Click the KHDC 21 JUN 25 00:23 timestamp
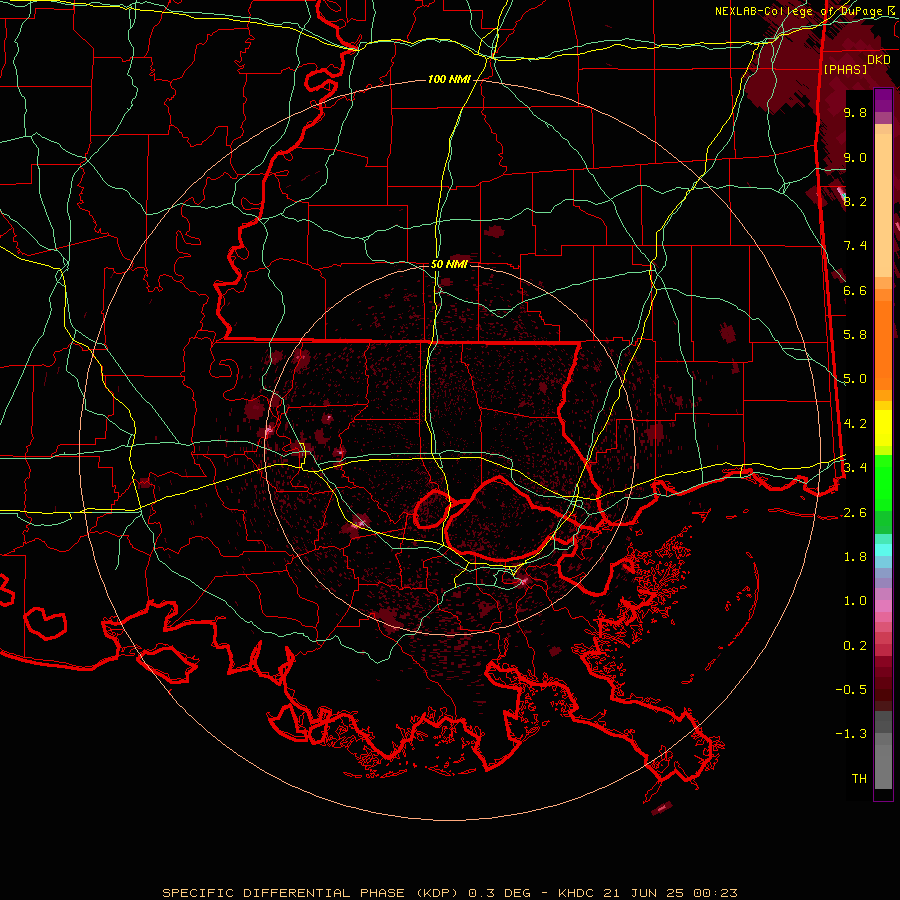This screenshot has width=900, height=900. [x=647, y=893]
